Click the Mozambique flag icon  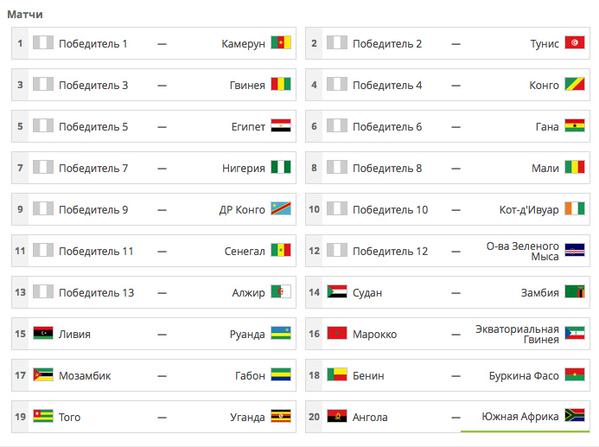pos(43,375)
